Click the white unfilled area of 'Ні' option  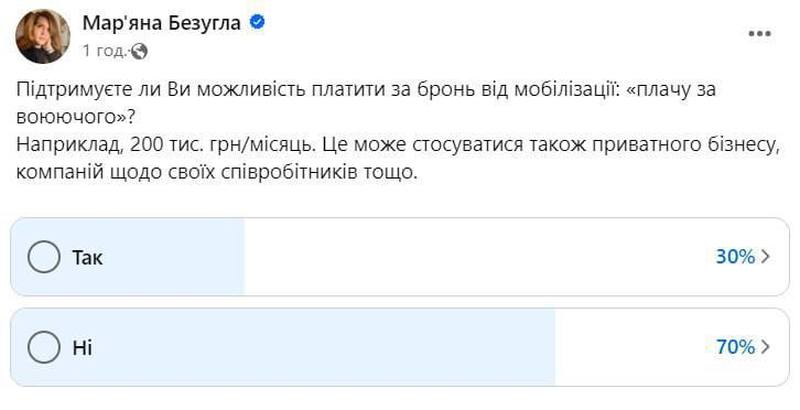pyautogui.click(x=633, y=347)
